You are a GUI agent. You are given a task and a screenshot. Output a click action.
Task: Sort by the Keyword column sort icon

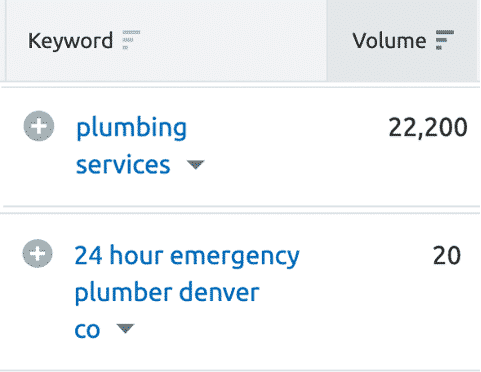click(131, 40)
